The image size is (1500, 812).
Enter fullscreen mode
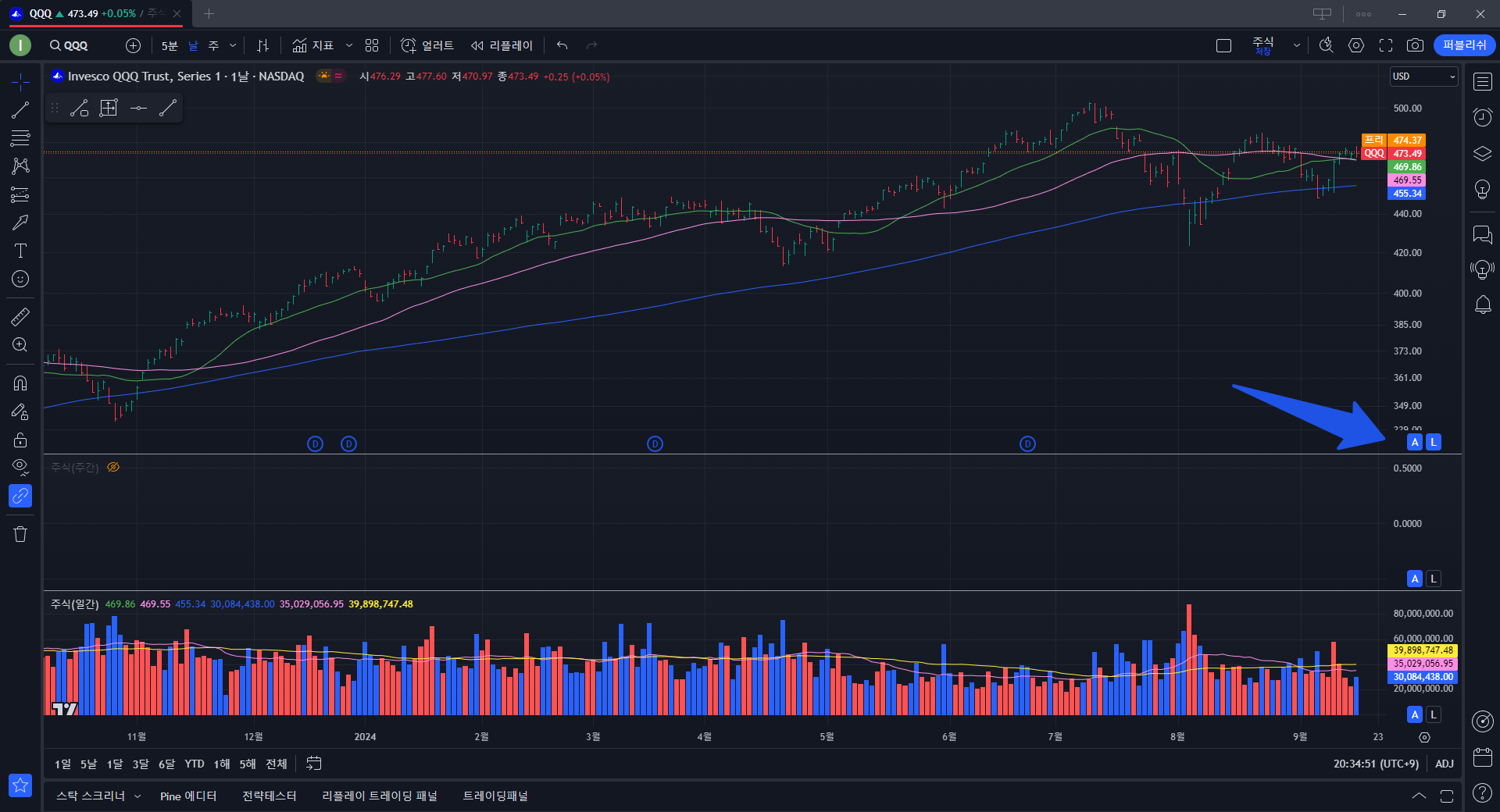coord(1386,45)
